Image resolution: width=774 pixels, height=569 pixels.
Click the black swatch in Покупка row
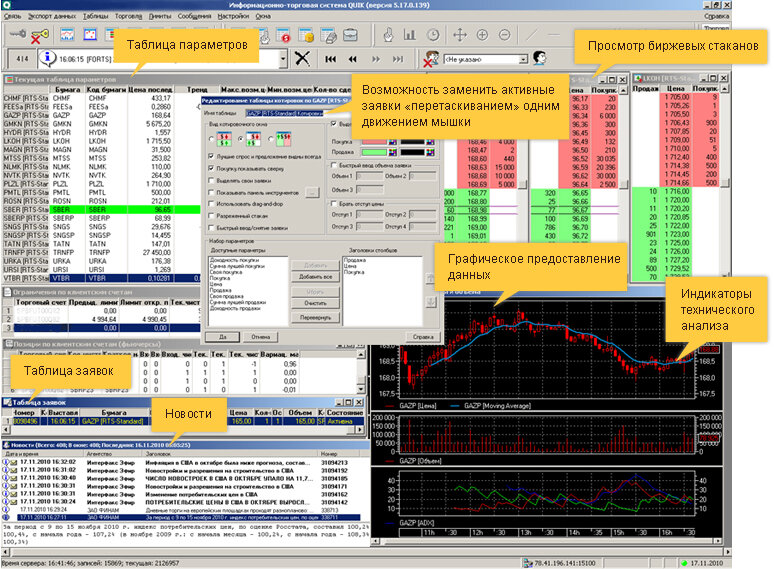click(x=413, y=142)
